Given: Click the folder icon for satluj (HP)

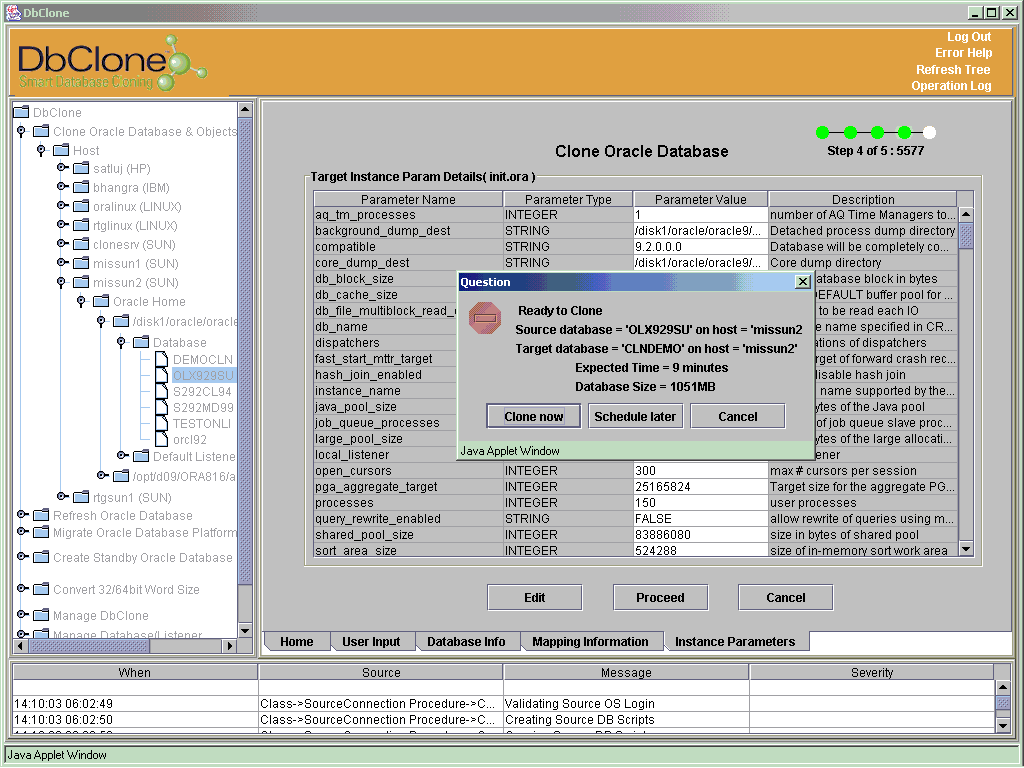Looking at the screenshot, I should coord(81,168).
